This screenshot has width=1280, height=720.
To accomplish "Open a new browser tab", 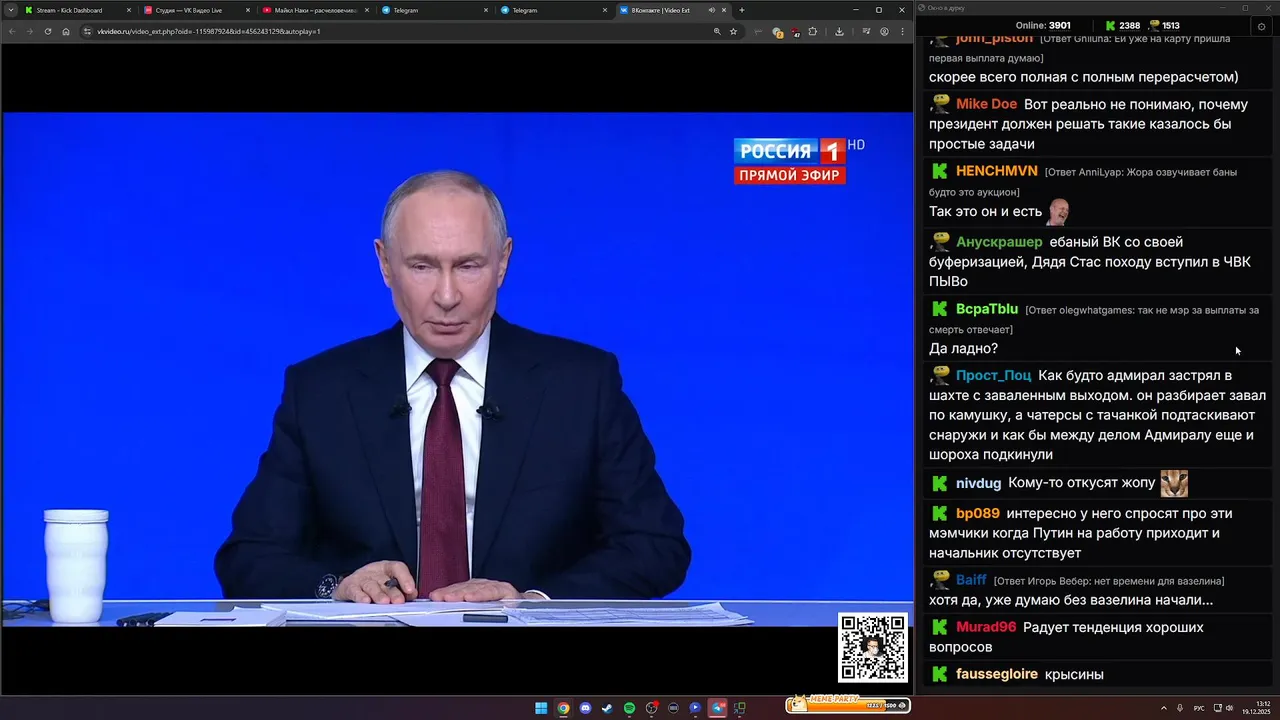I will coord(741,10).
